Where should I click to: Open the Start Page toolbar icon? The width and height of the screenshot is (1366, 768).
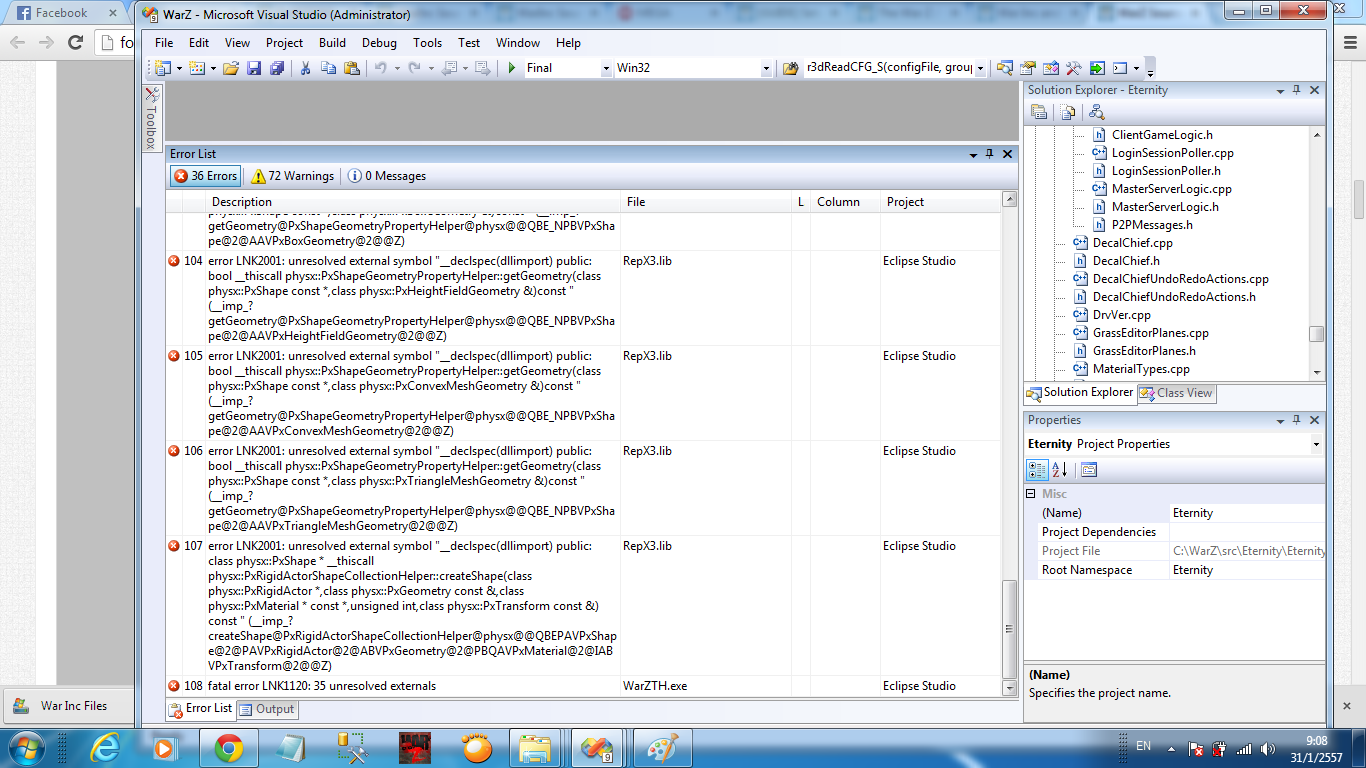[x=1097, y=68]
